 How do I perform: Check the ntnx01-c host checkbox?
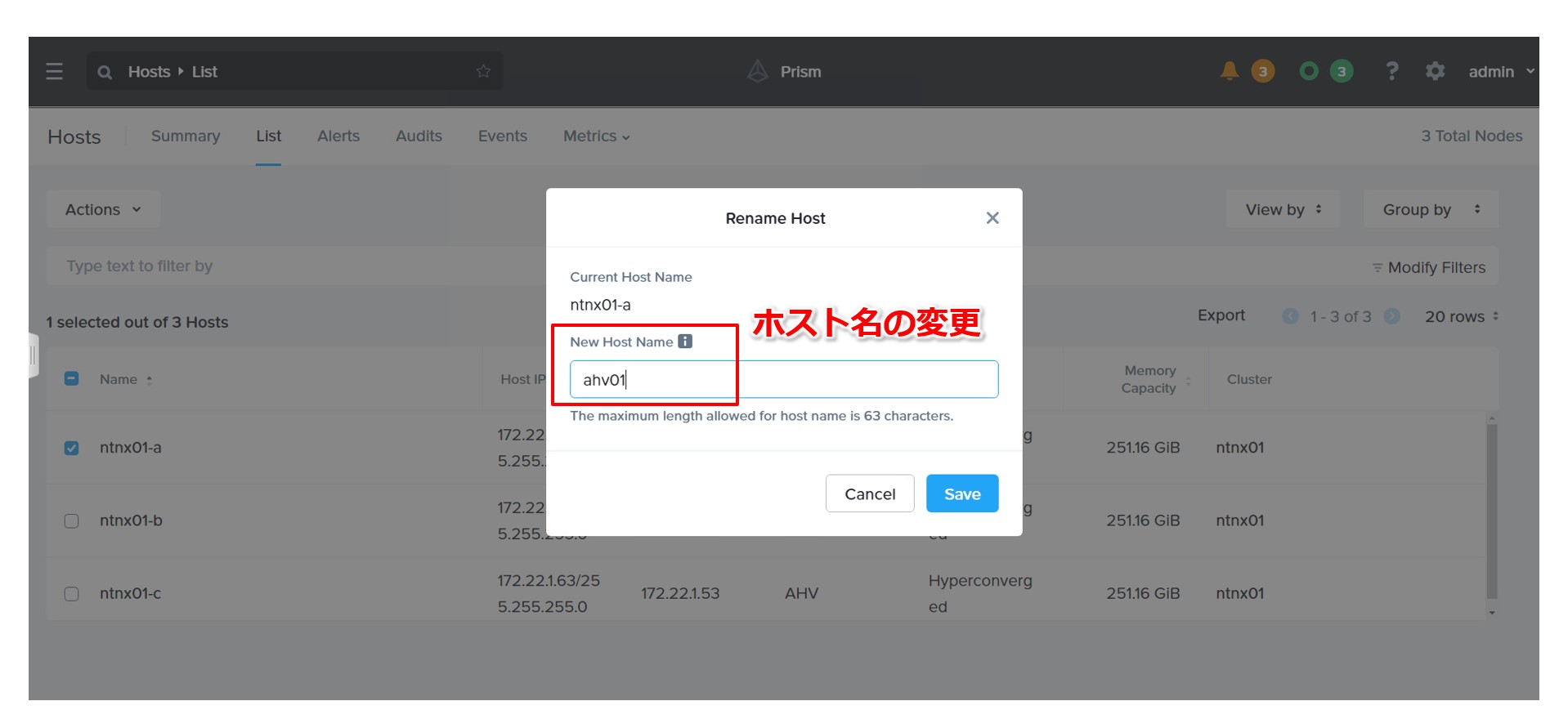coord(72,593)
